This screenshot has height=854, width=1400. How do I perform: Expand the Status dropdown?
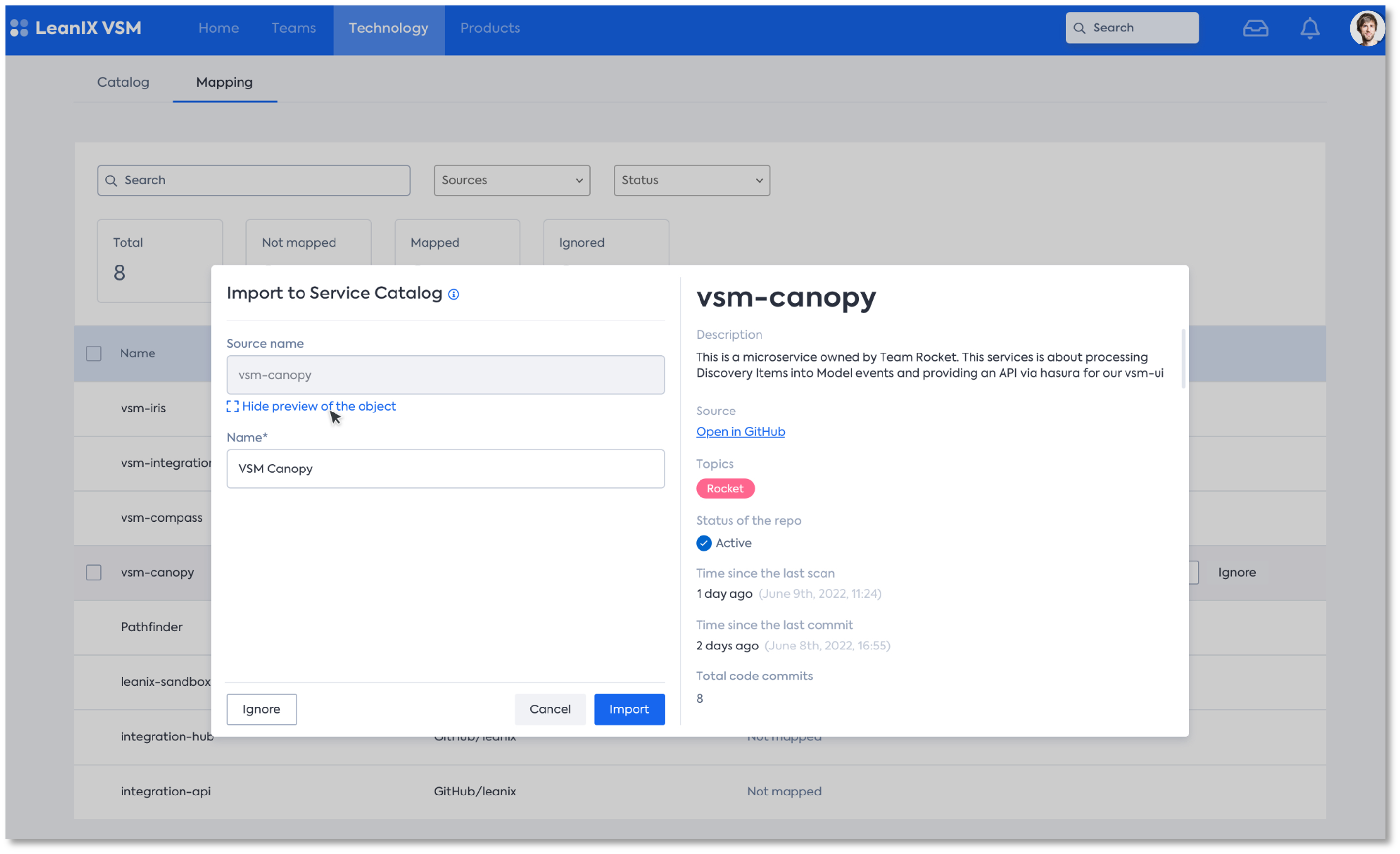click(x=692, y=180)
